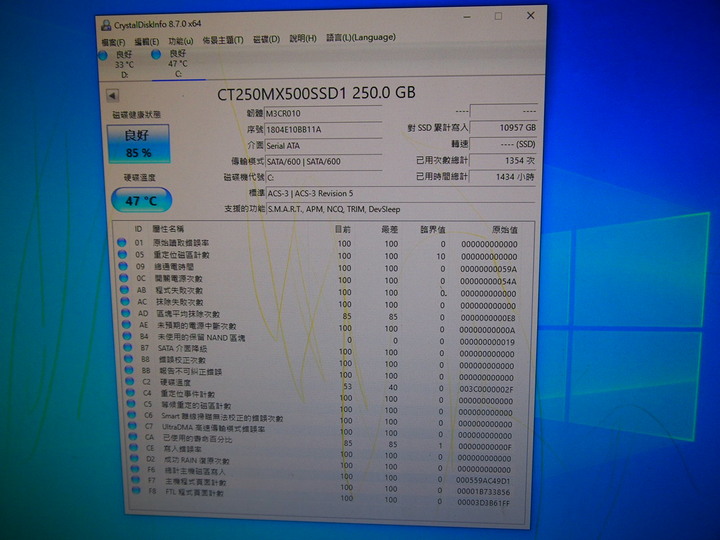
Task: Open the 佈景主題(T) menu
Action: [x=223, y=40]
